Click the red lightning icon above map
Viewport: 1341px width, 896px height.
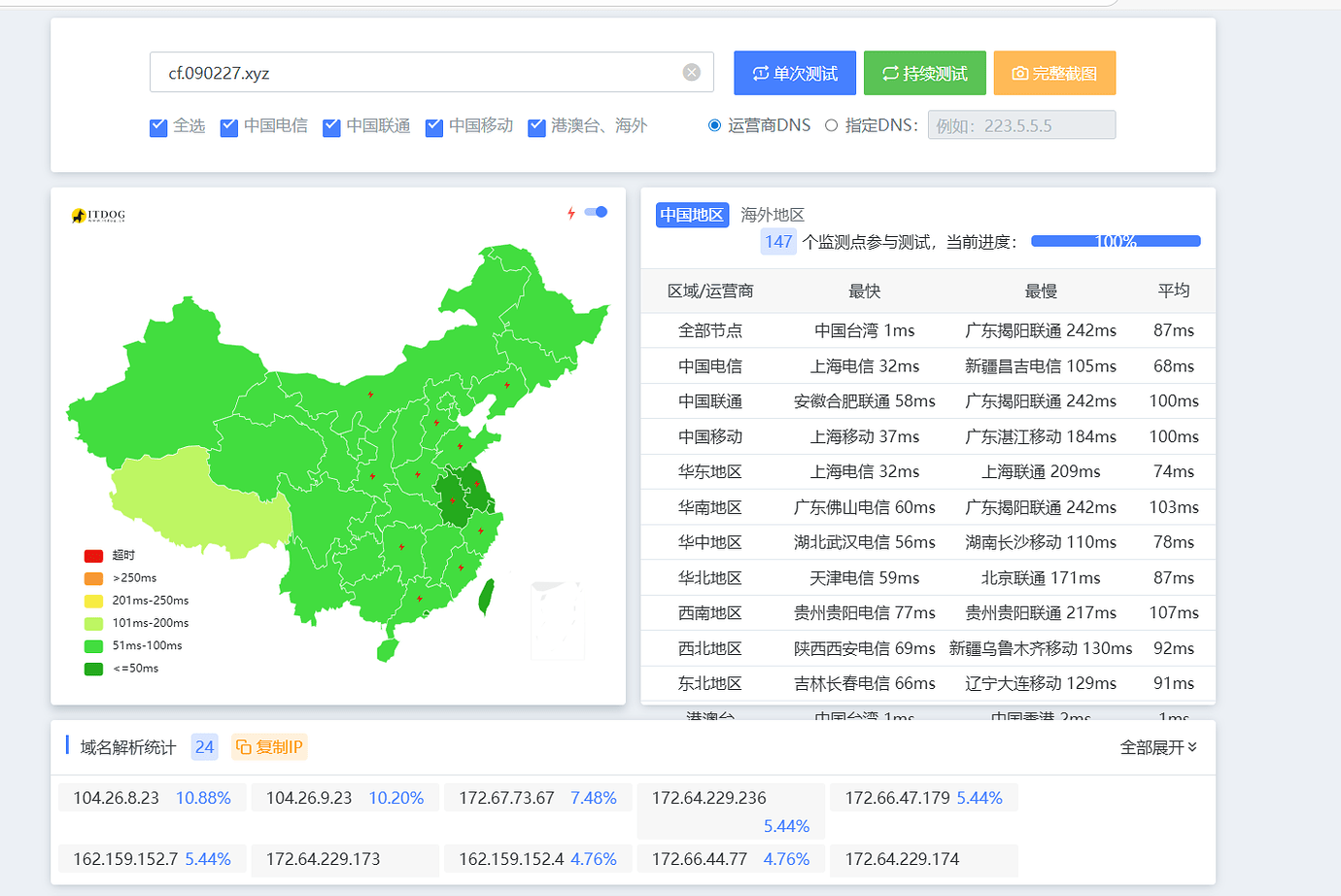(571, 213)
